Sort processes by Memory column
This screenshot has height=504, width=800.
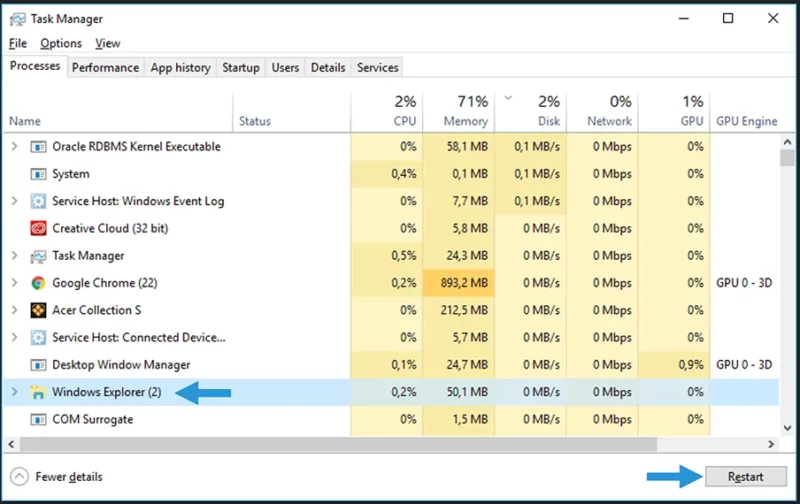(x=459, y=112)
